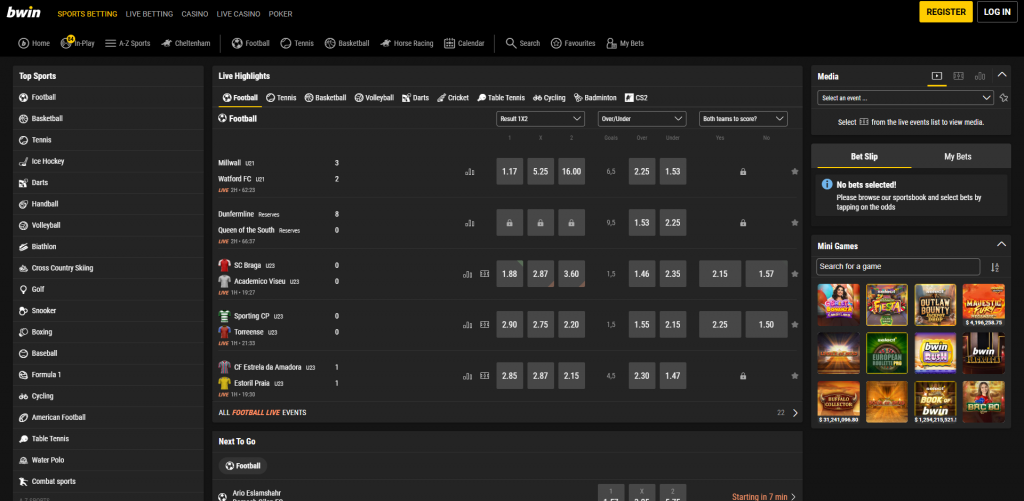1024x501 pixels.
Task: Go to Poker section
Action: [x=280, y=14]
